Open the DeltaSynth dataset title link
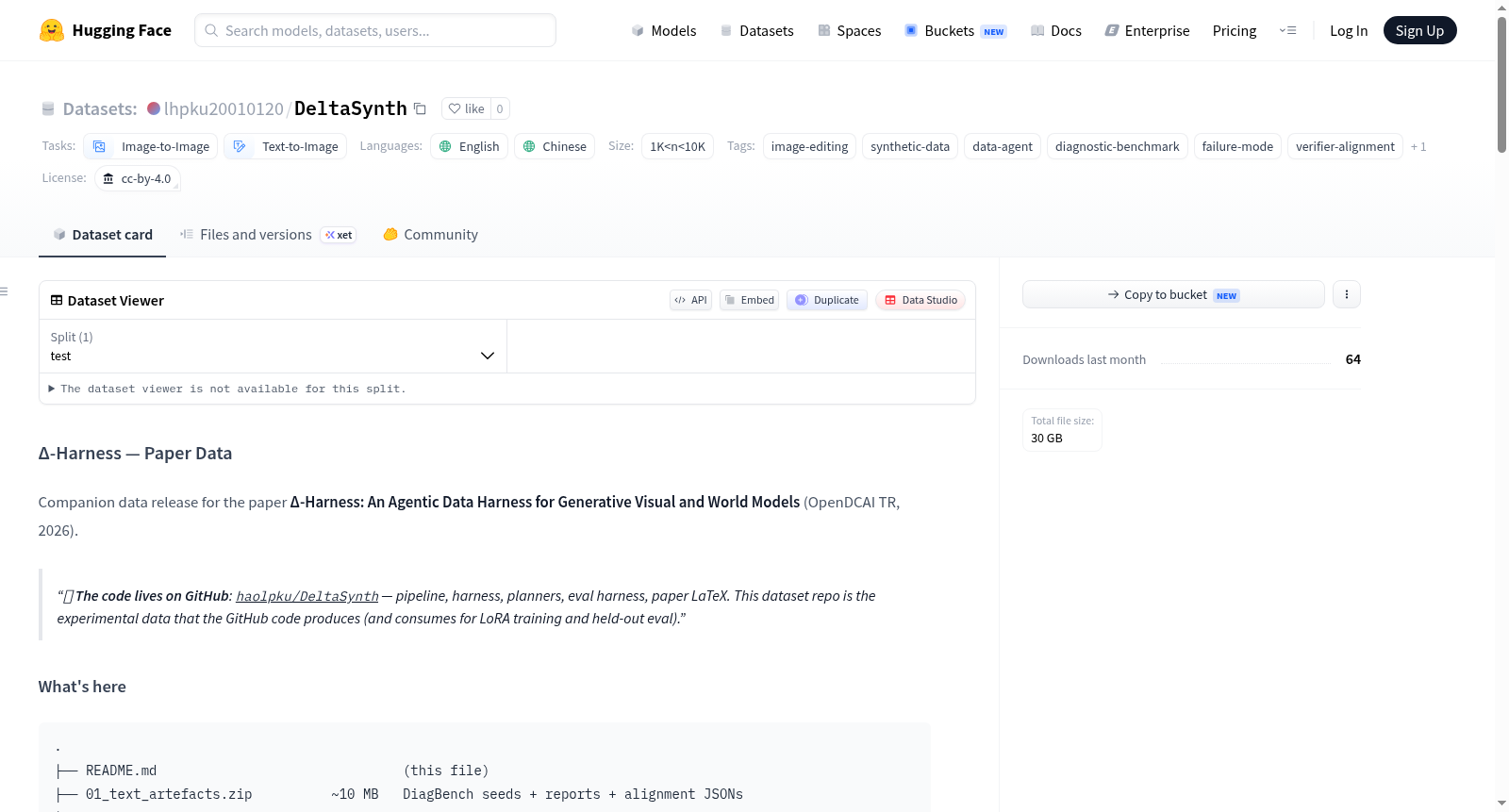1509x812 pixels. click(351, 108)
